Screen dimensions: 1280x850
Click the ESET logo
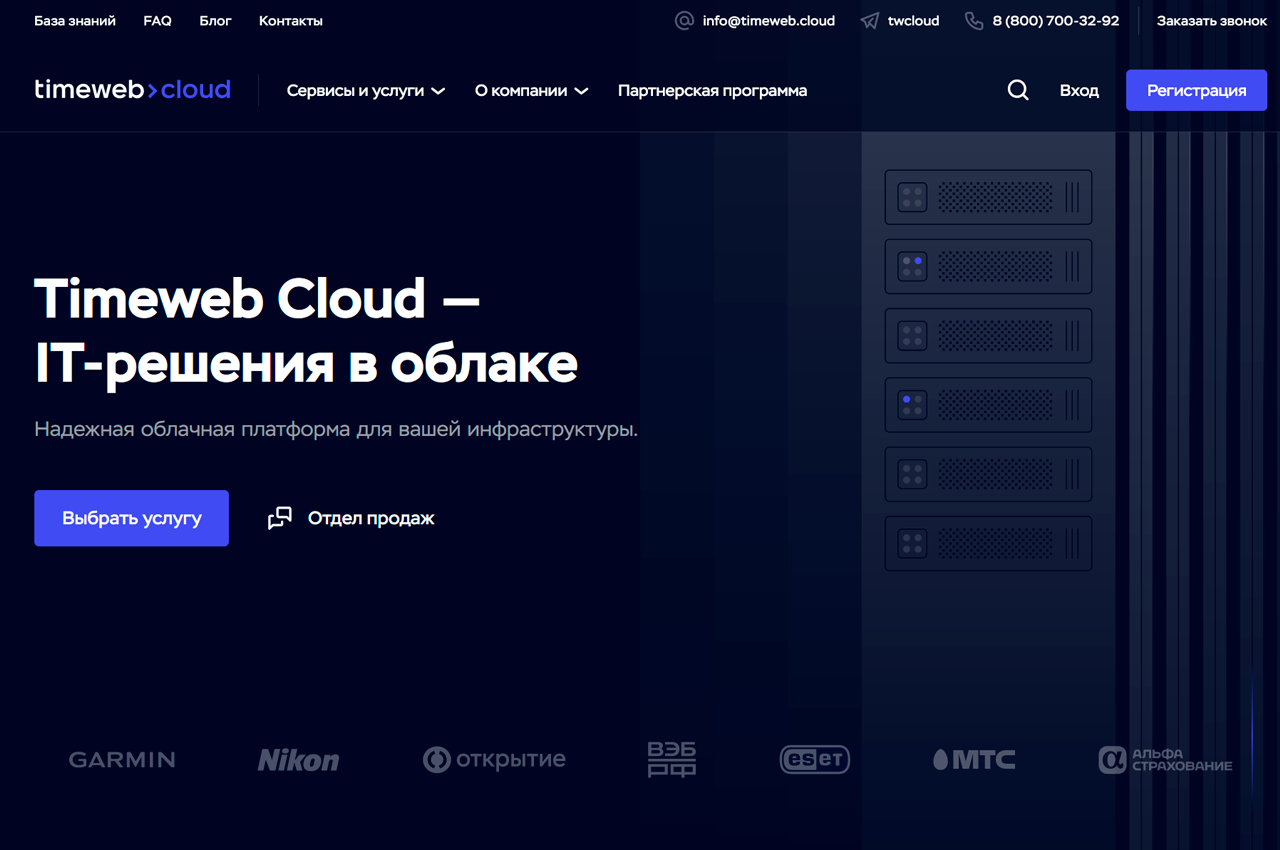click(815, 760)
